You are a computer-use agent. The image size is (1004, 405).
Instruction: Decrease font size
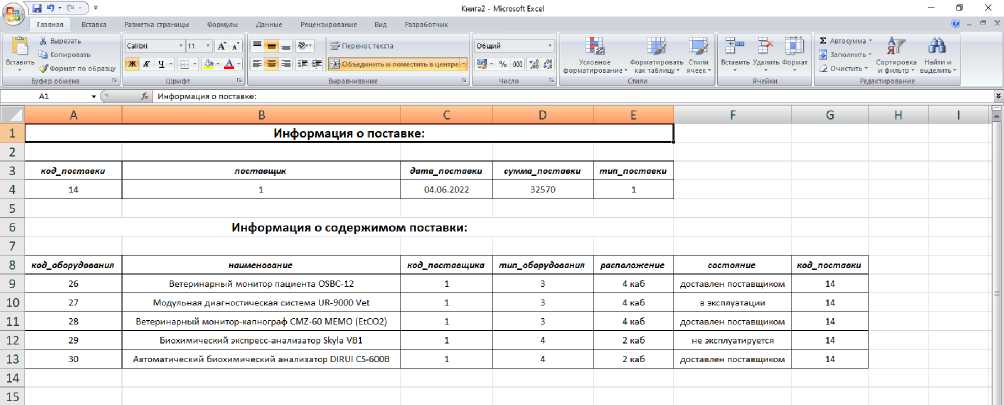point(235,46)
